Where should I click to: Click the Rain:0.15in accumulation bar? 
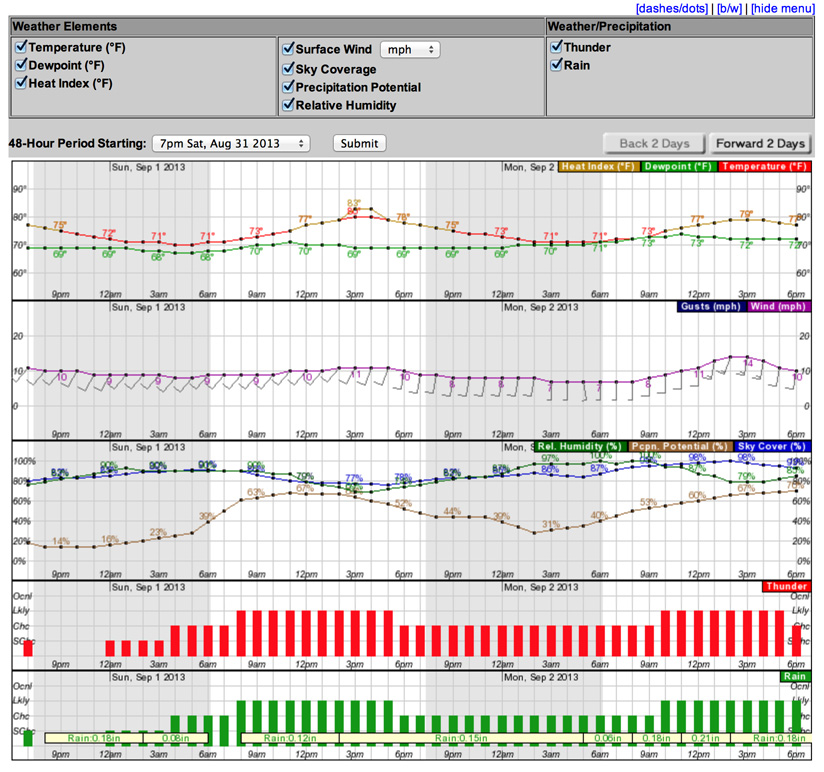click(x=460, y=738)
